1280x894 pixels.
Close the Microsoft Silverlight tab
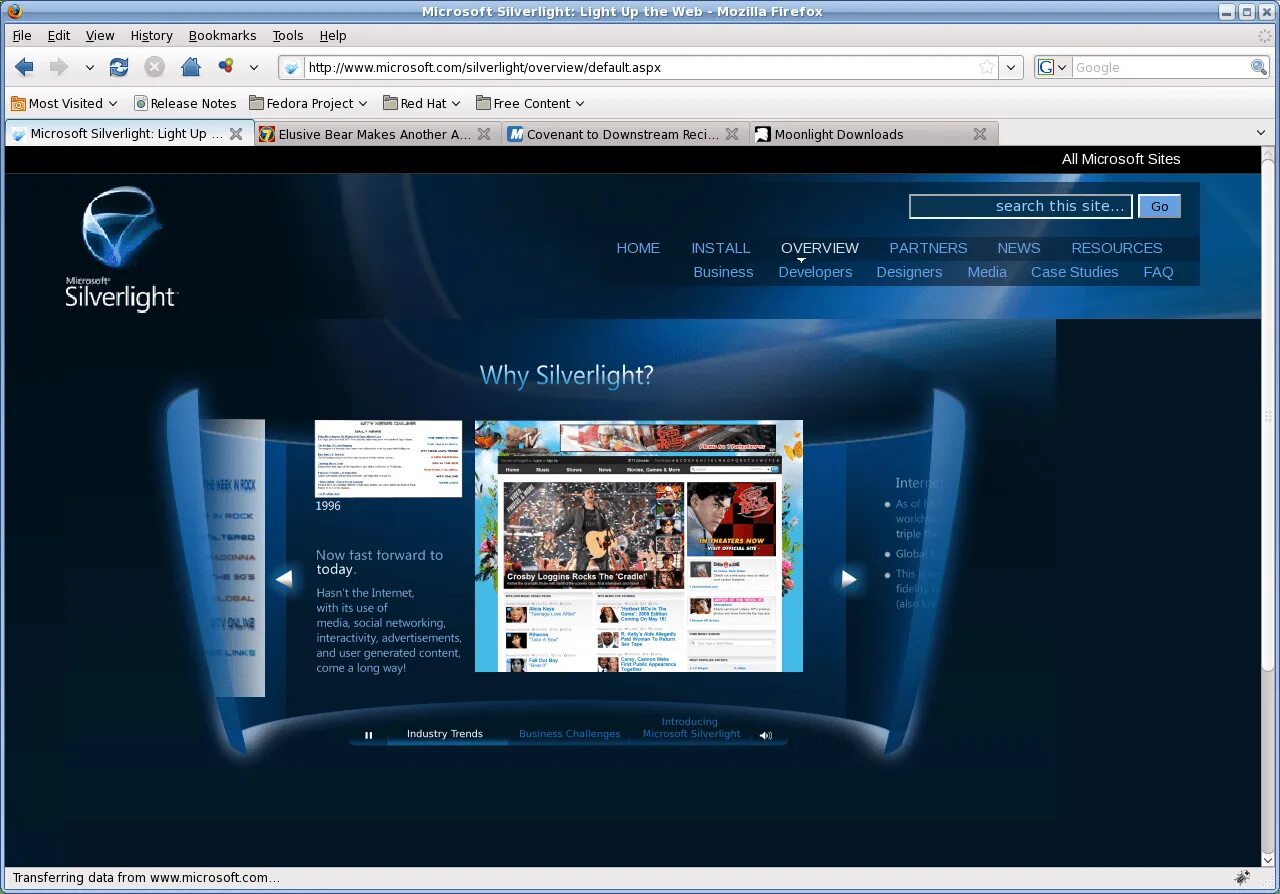236,134
